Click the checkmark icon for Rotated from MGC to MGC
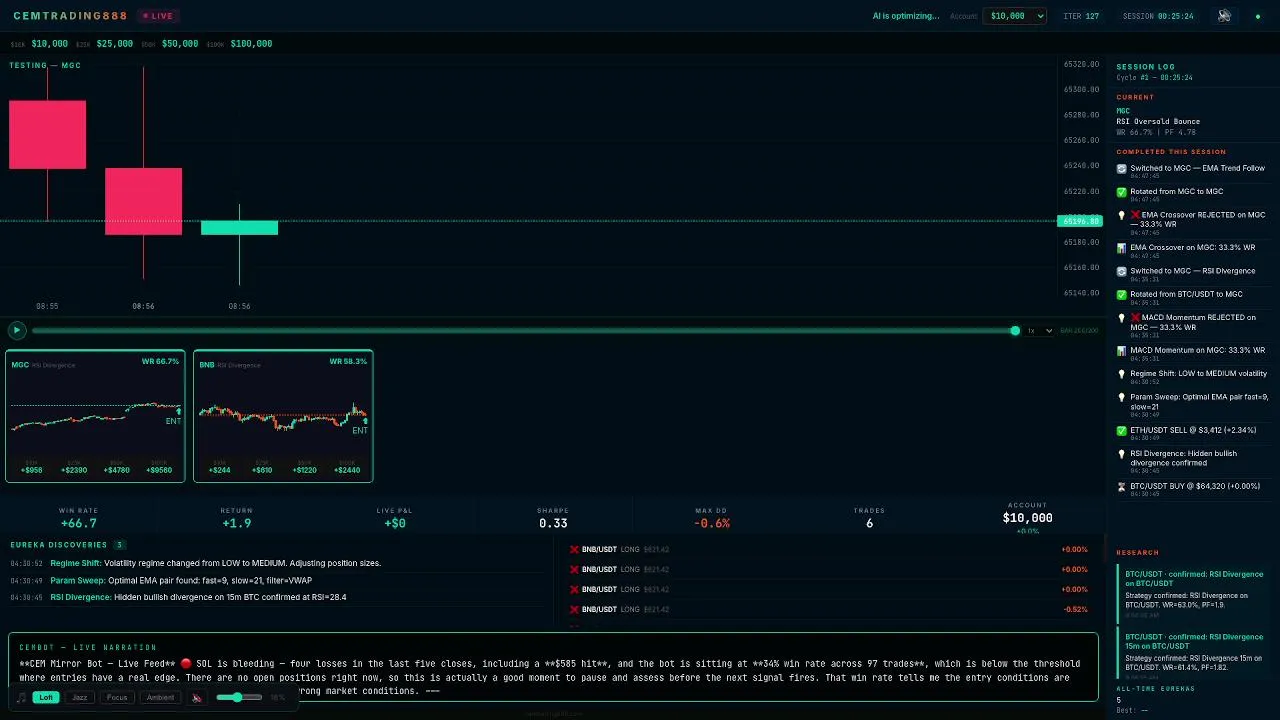Image resolution: width=1280 pixels, height=720 pixels. (x=1121, y=192)
